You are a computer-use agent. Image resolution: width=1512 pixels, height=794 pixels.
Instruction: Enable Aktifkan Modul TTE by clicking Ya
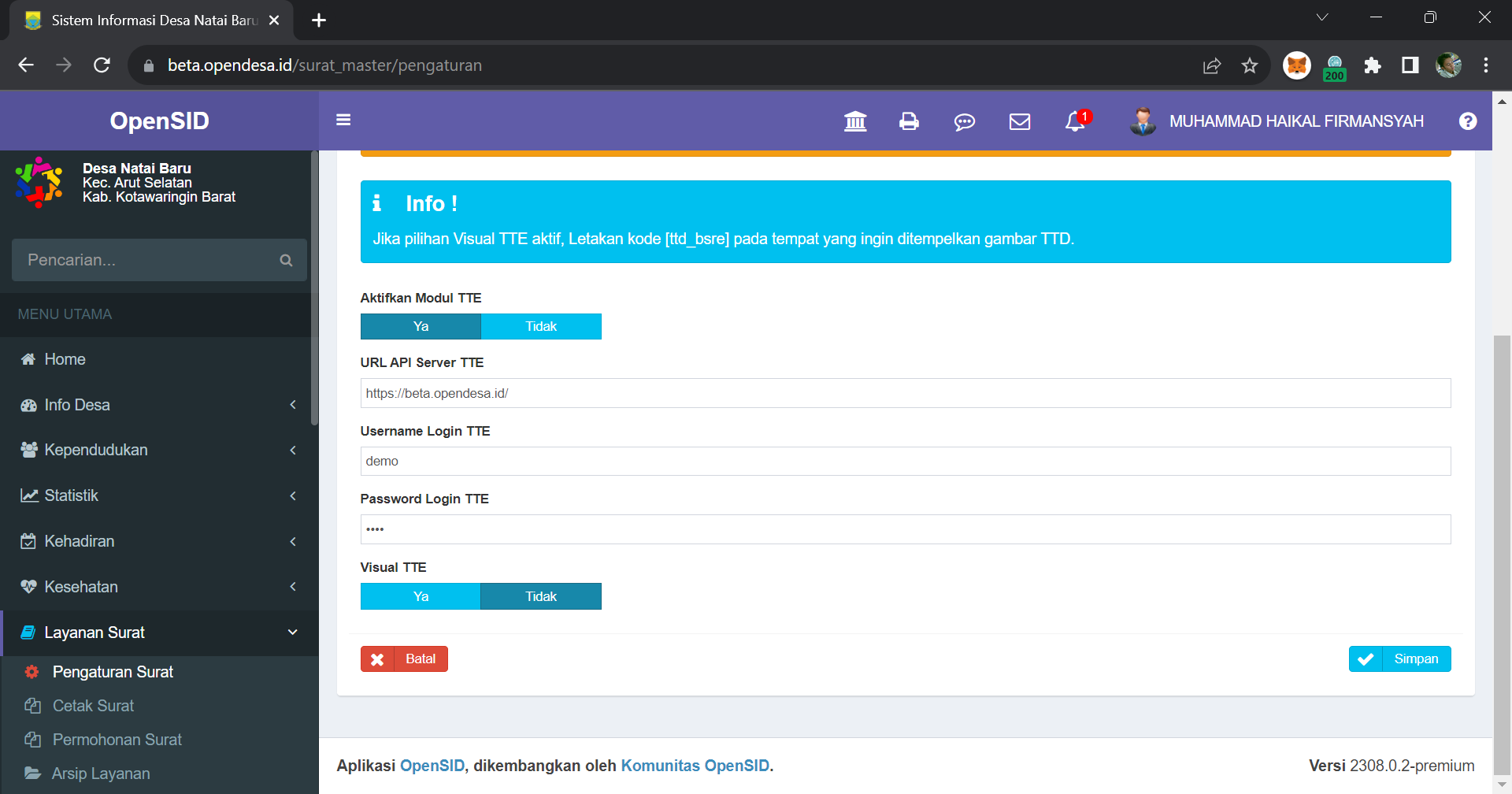(421, 326)
